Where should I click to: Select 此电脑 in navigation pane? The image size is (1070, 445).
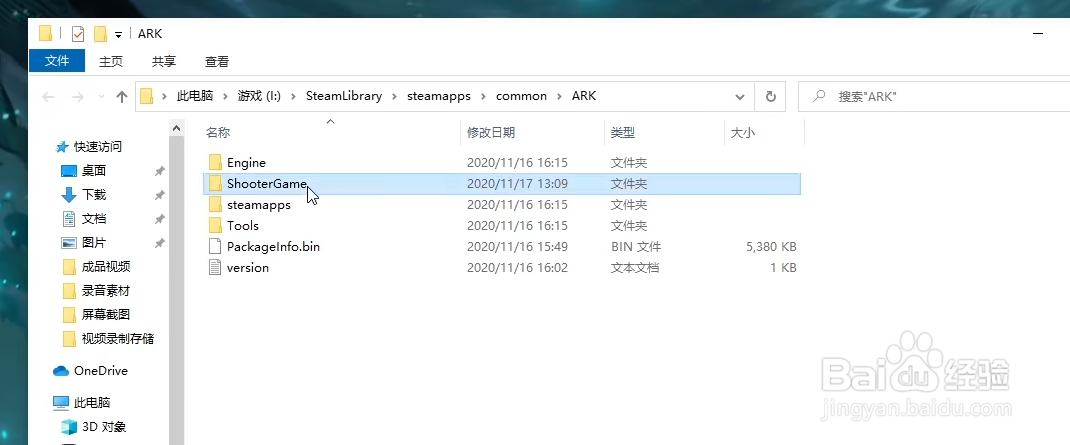[x=92, y=403]
